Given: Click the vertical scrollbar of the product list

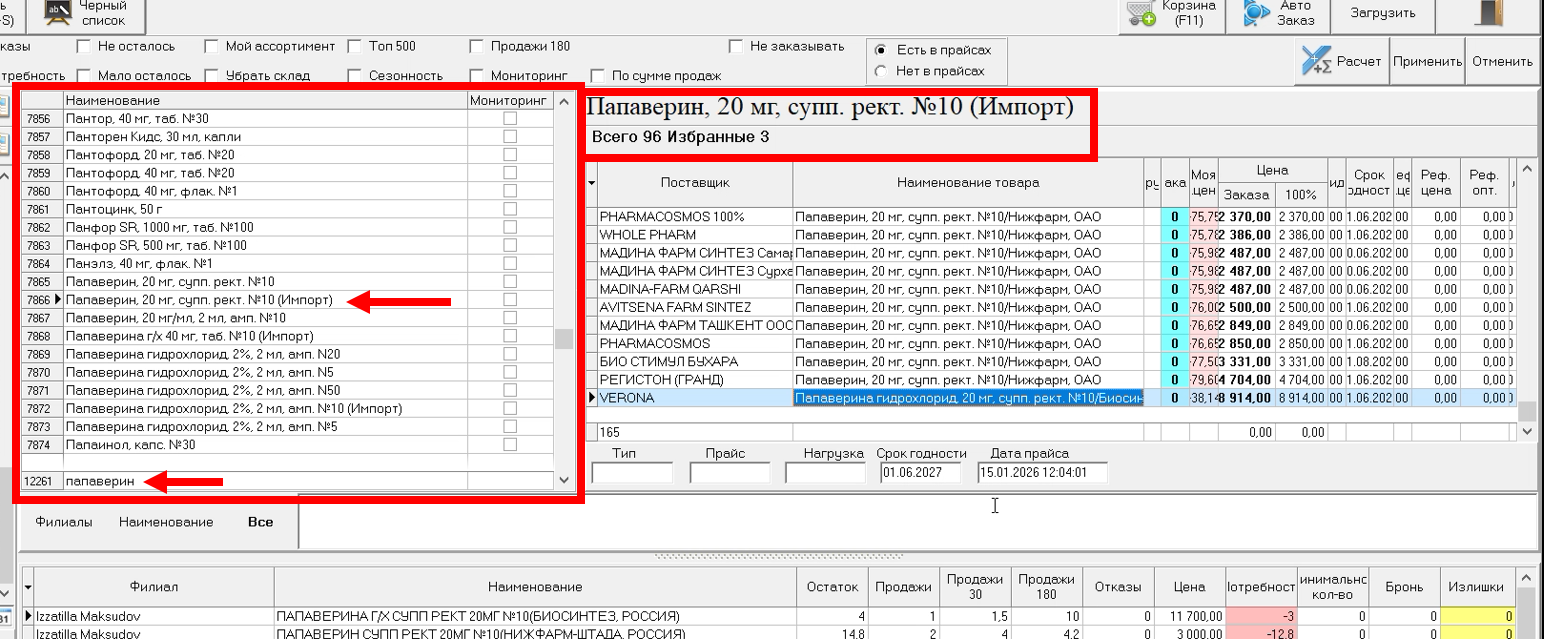Looking at the screenshot, I should [x=563, y=300].
